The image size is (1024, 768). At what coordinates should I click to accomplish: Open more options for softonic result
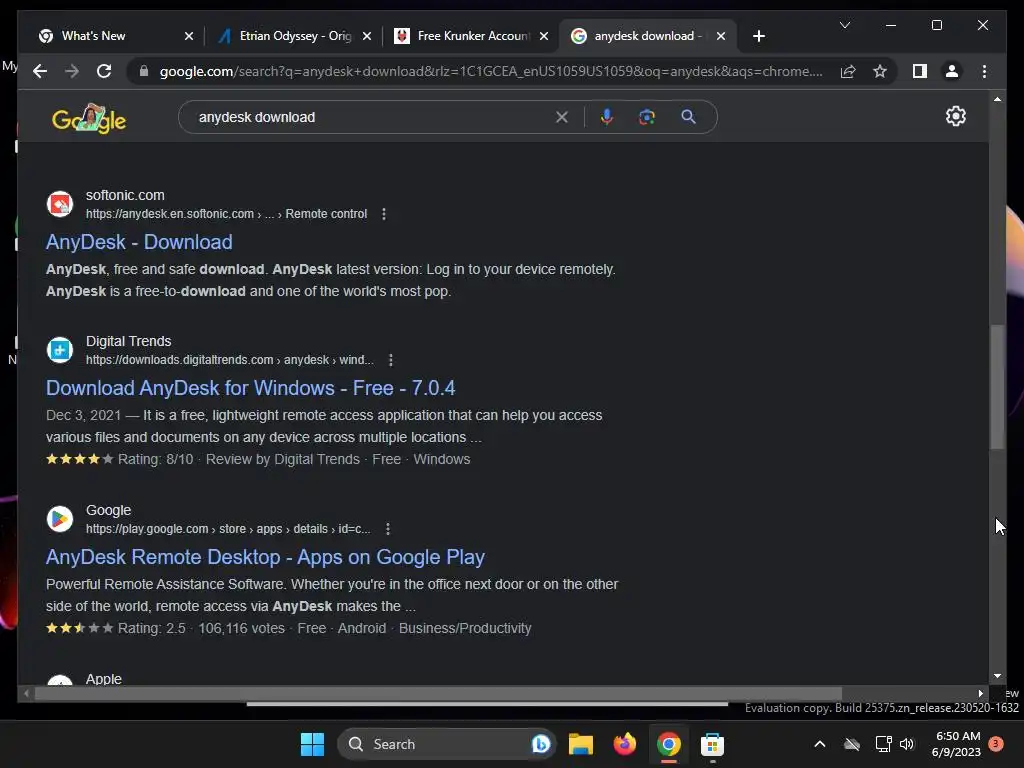click(x=384, y=214)
